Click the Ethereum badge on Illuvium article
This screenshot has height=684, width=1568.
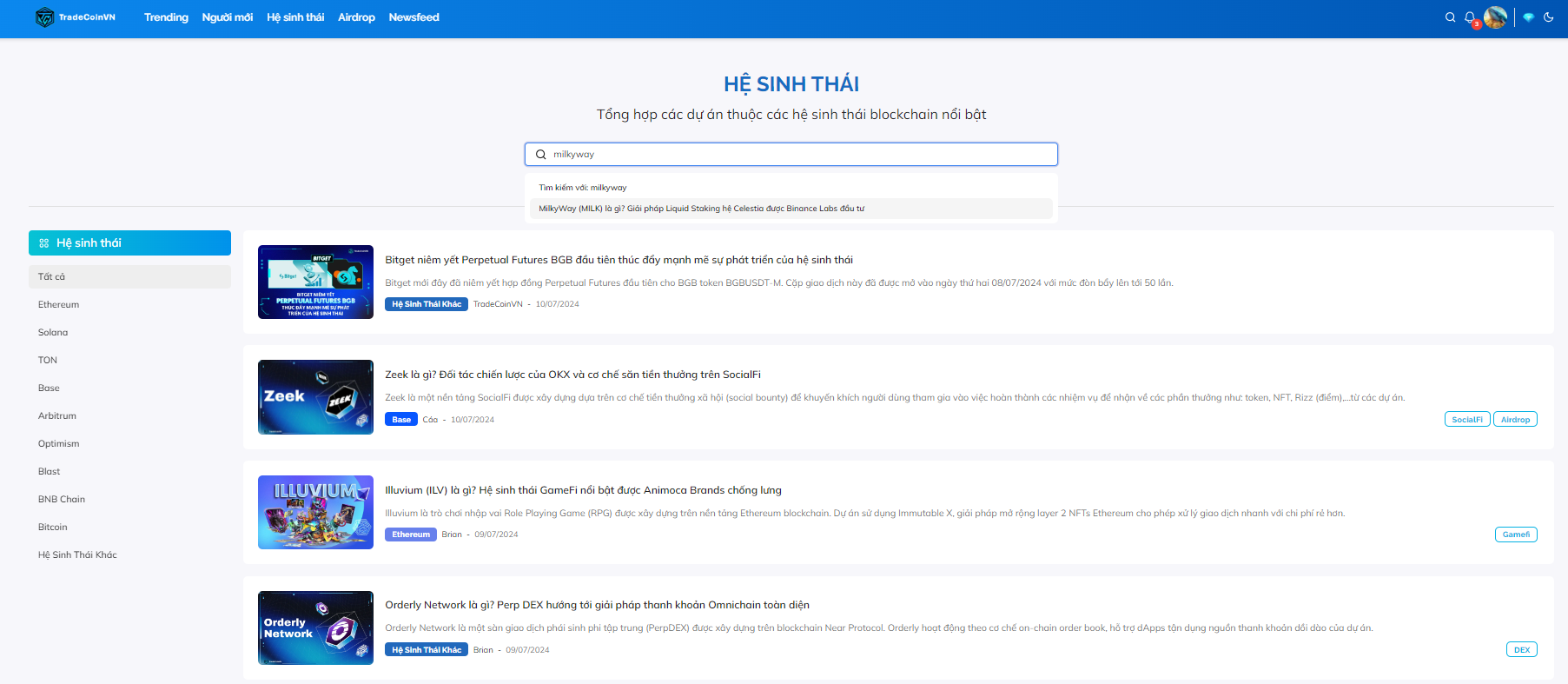click(411, 535)
